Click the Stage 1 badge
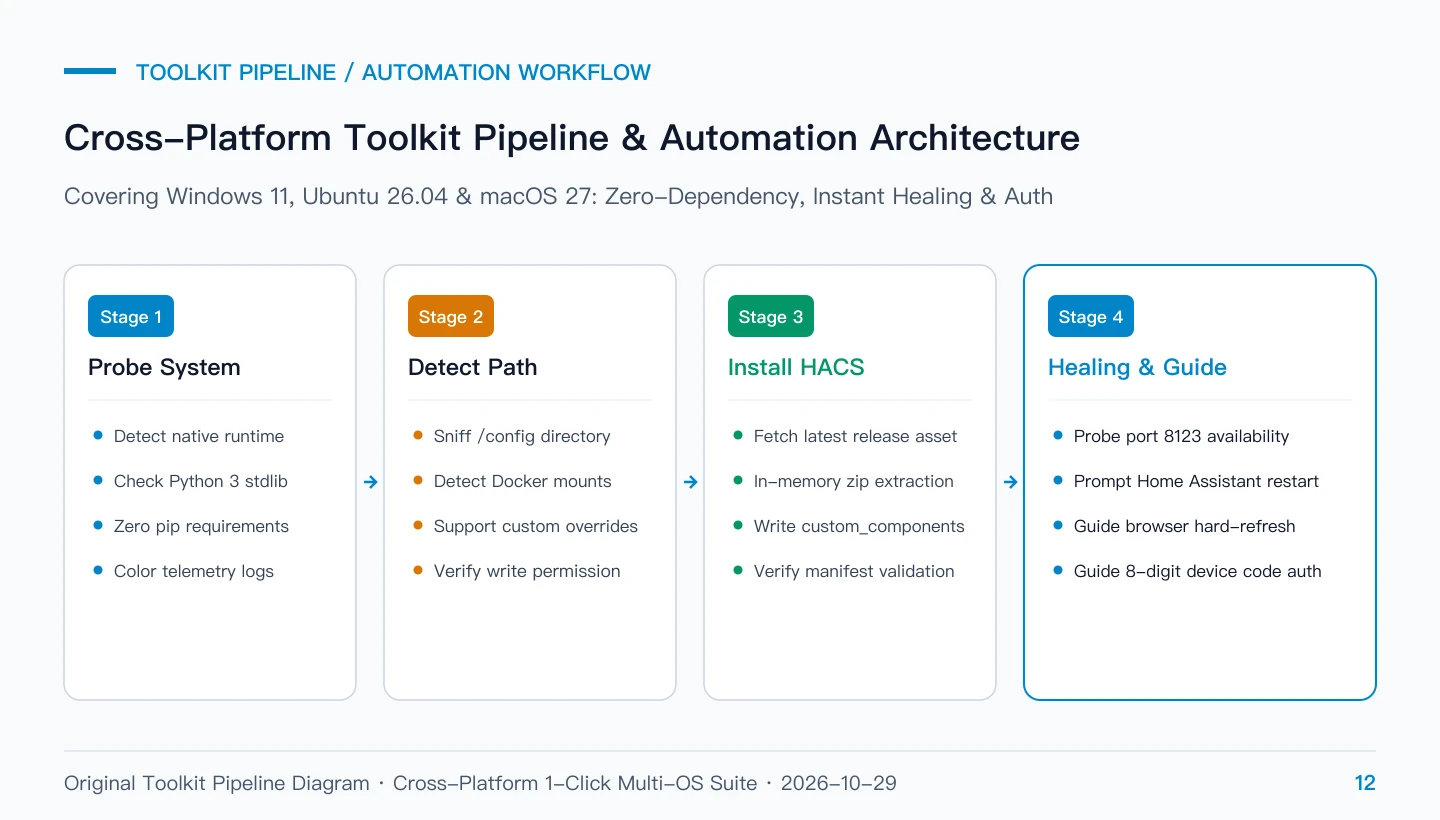The height and width of the screenshot is (820, 1440). [131, 317]
